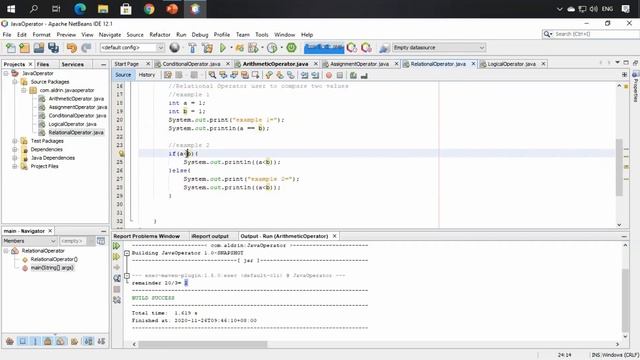The height and width of the screenshot is (360, 640).
Task: Expand the Project Files node
Action: (15, 167)
